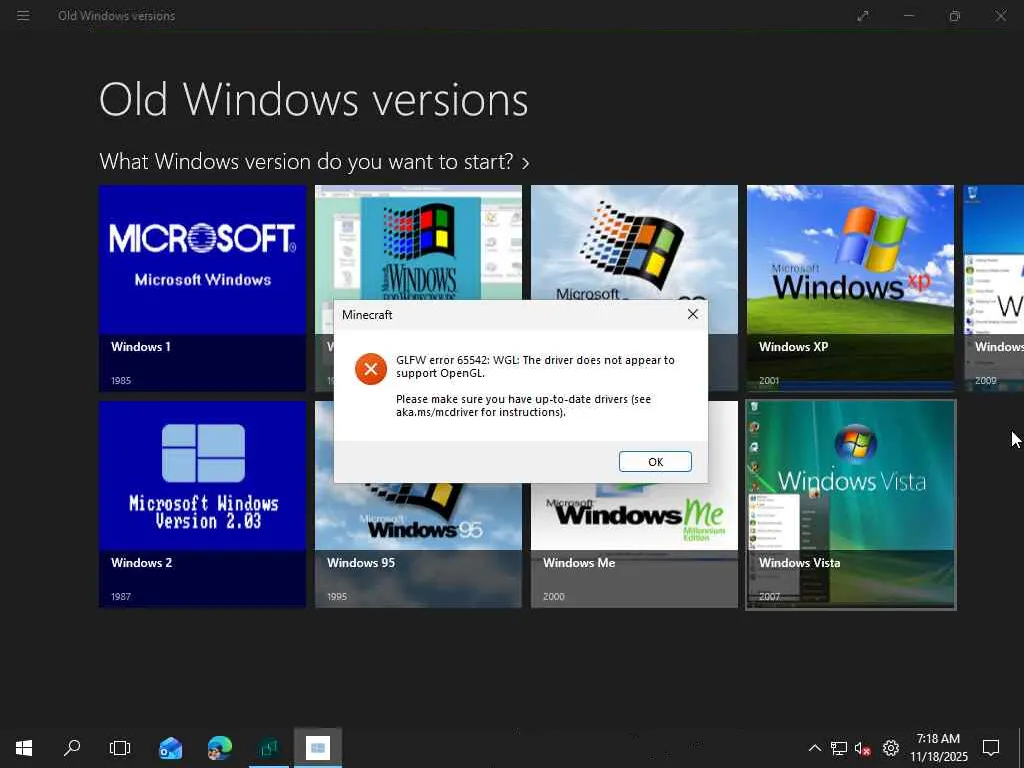Open the partially visible 2009 Windows tile
This screenshot has height=768, width=1024.
(993, 288)
